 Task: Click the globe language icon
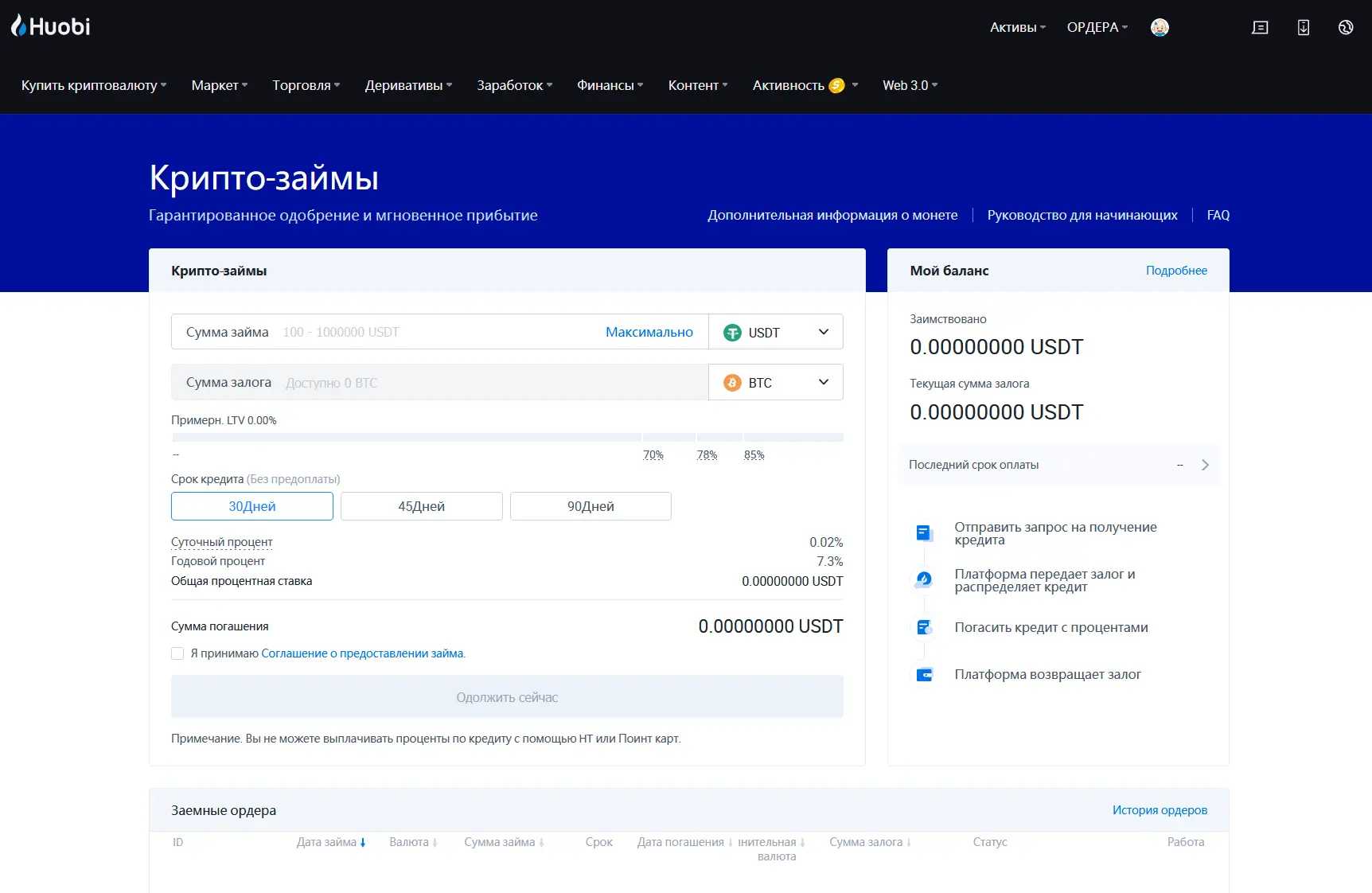(1346, 27)
